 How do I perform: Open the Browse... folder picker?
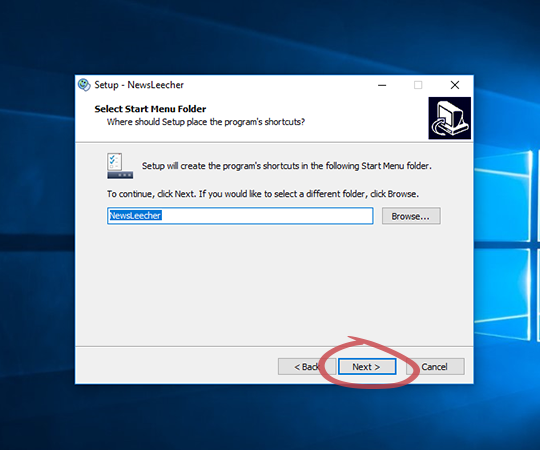(x=411, y=216)
